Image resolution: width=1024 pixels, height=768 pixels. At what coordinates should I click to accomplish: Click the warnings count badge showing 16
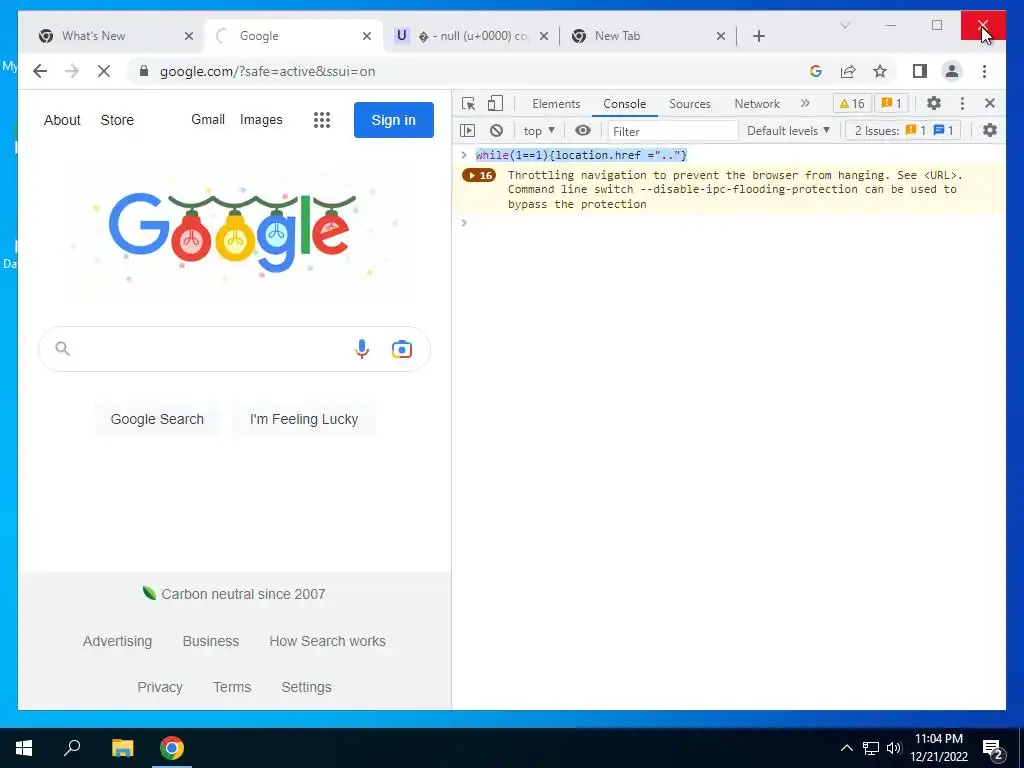coord(852,103)
